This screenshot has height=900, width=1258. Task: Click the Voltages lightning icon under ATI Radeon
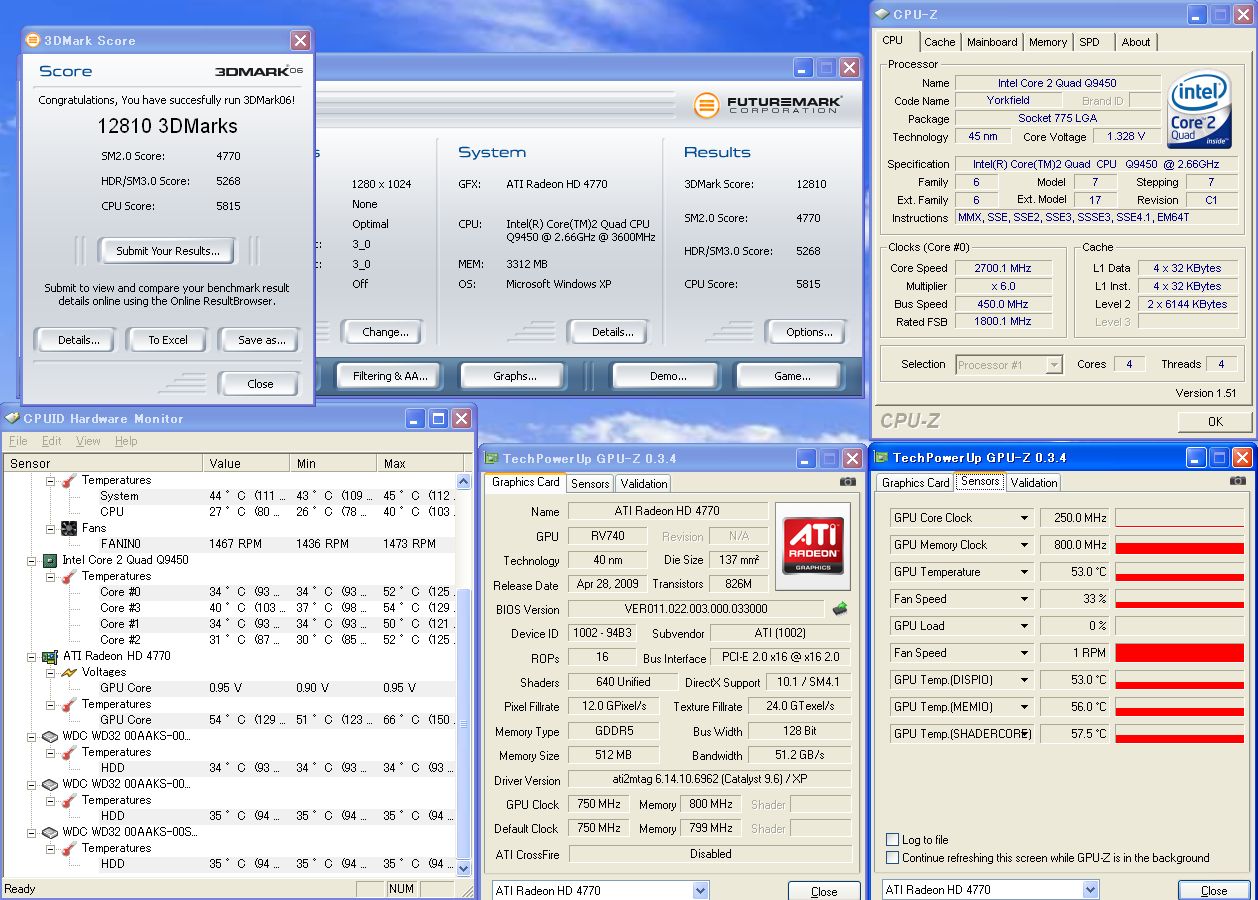[69, 672]
